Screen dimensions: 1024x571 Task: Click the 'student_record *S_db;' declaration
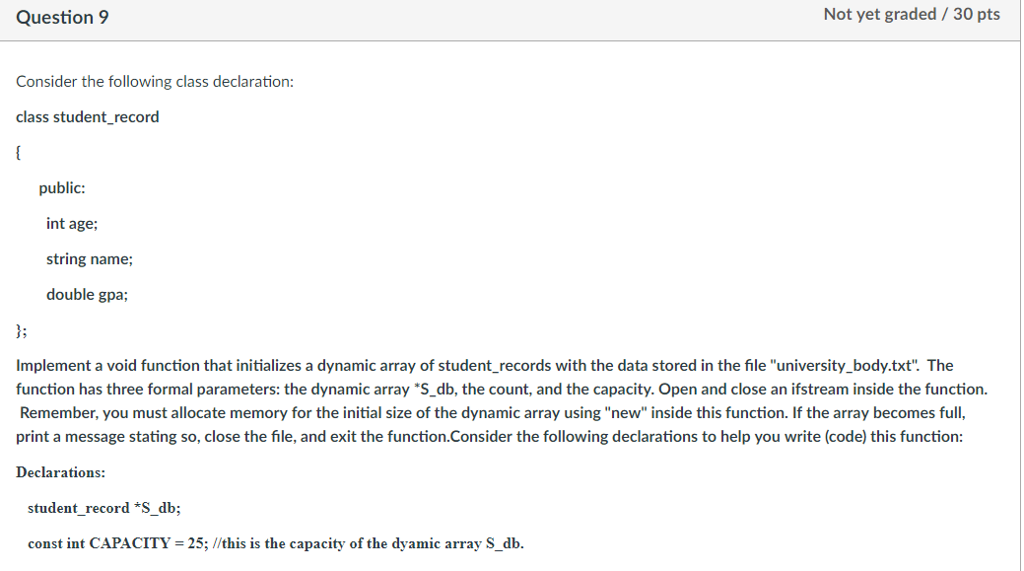click(x=104, y=508)
